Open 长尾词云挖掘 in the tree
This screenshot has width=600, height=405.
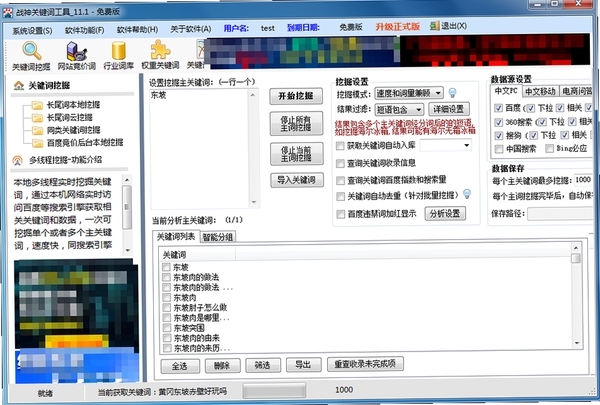[x=69, y=117]
